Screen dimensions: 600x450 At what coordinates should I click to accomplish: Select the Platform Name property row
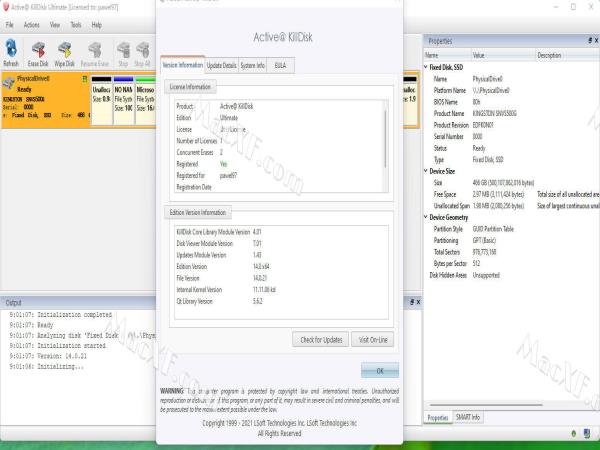[x=512, y=90]
